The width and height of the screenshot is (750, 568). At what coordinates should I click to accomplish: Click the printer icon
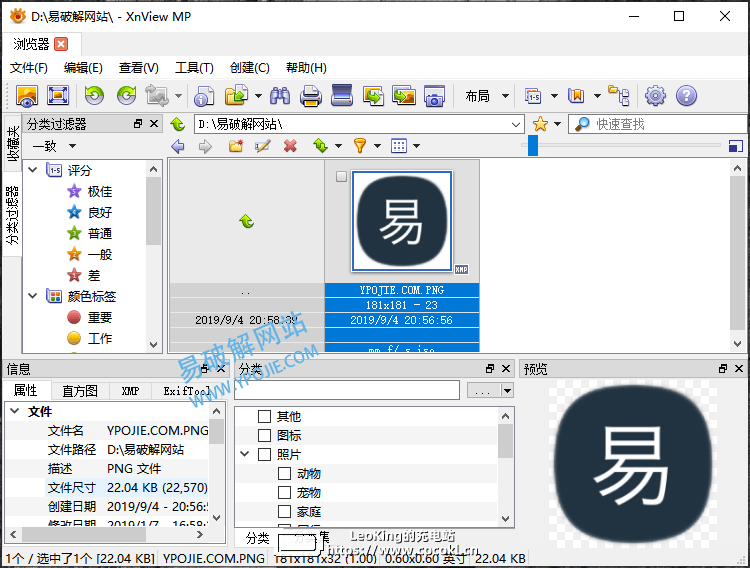click(x=311, y=96)
